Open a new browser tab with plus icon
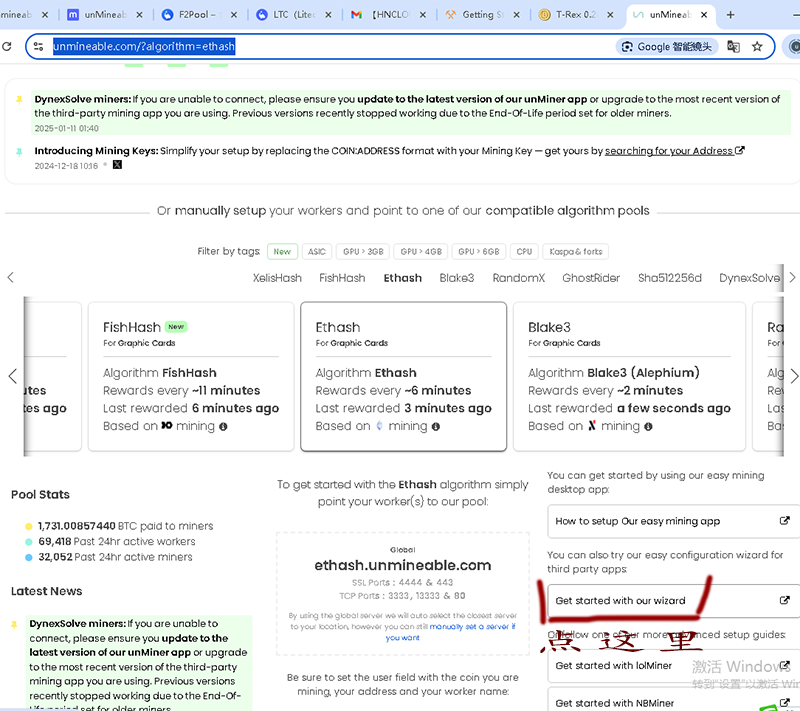This screenshot has width=800, height=711. [x=730, y=15]
